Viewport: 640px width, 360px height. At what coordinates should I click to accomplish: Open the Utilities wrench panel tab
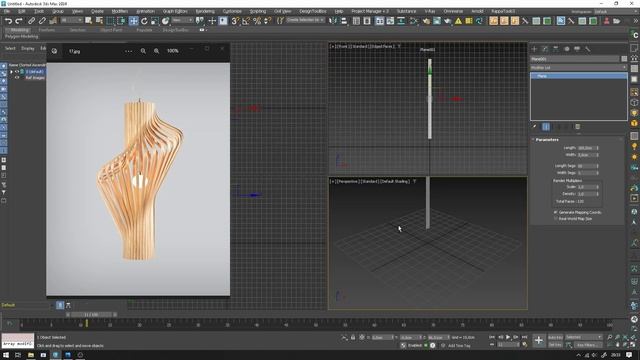coord(587,49)
